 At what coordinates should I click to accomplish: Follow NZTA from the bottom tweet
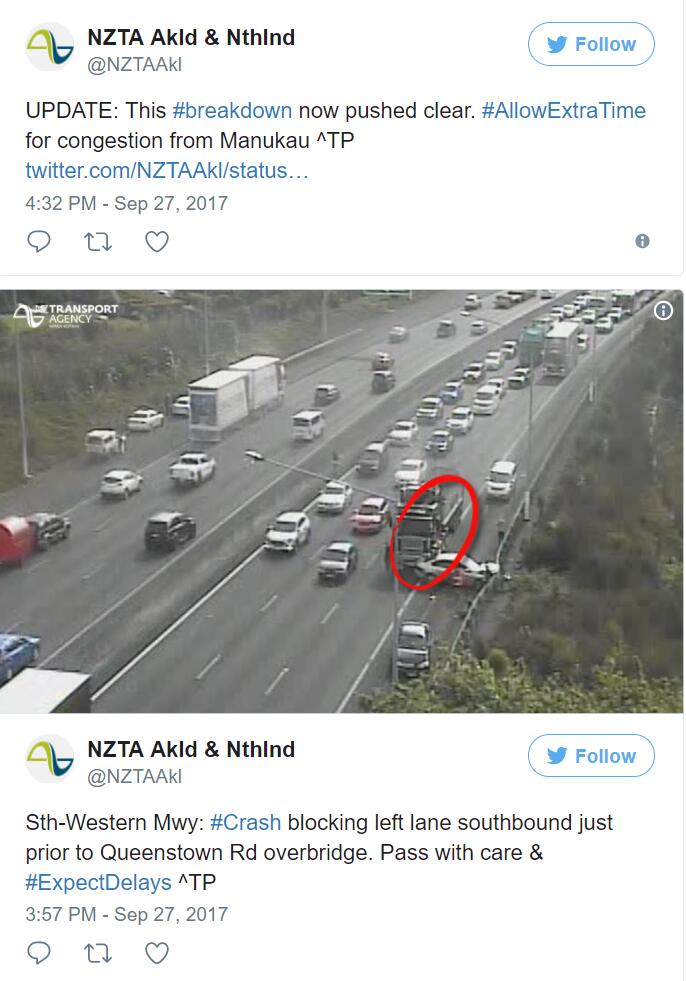591,755
